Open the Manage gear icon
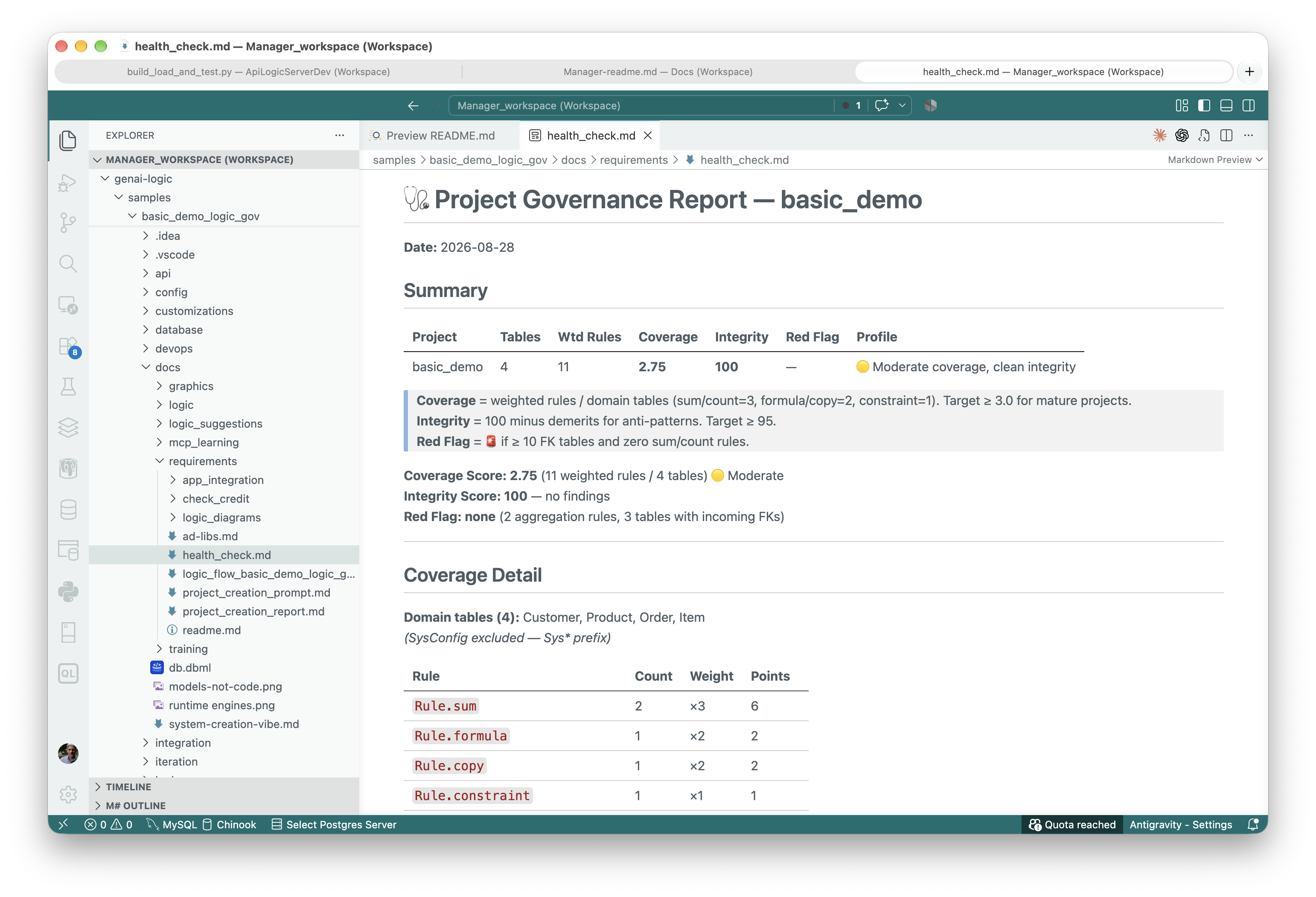The height and width of the screenshot is (897, 1316). (x=68, y=795)
